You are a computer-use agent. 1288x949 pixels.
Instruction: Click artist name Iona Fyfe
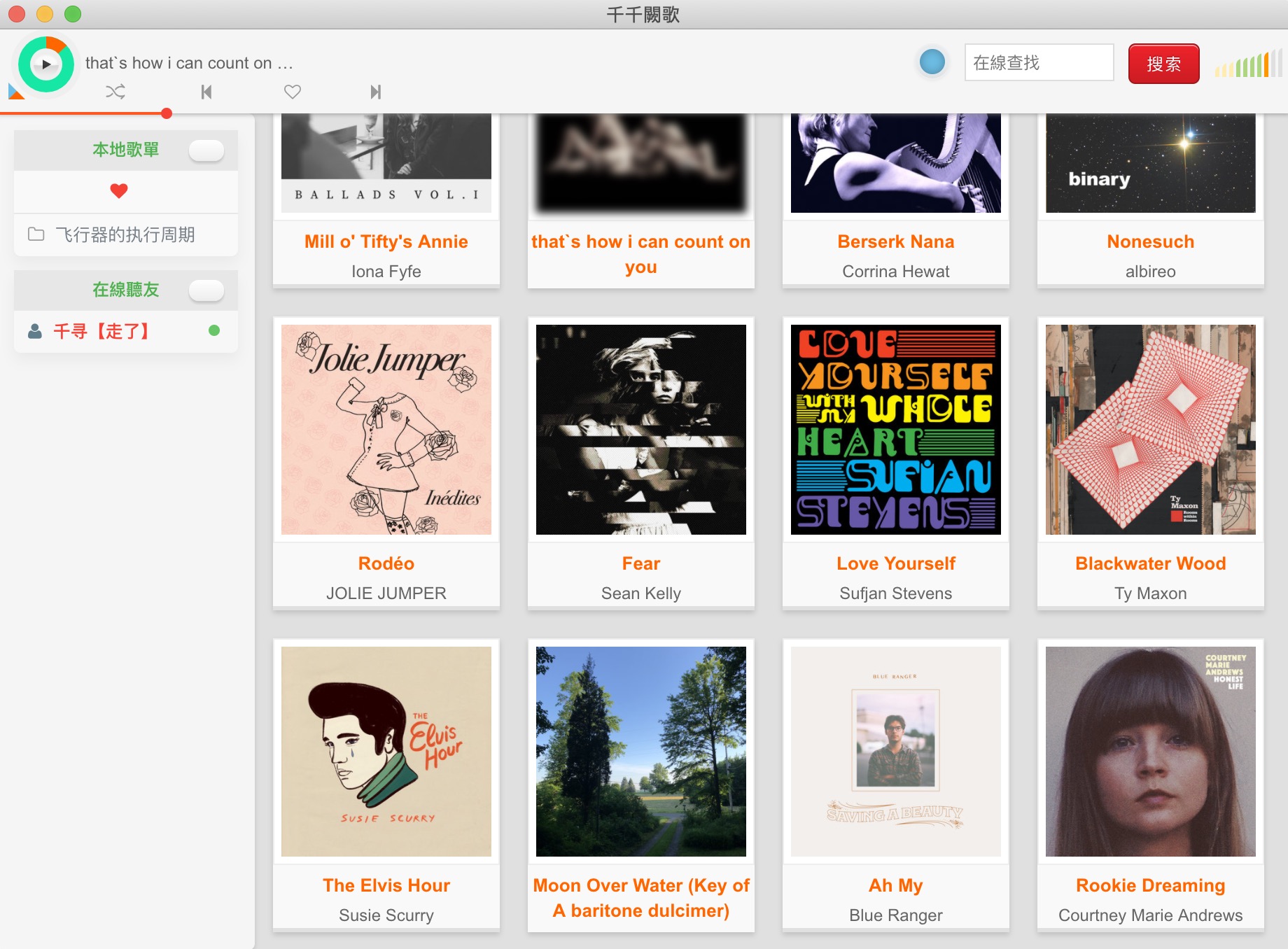tap(386, 272)
